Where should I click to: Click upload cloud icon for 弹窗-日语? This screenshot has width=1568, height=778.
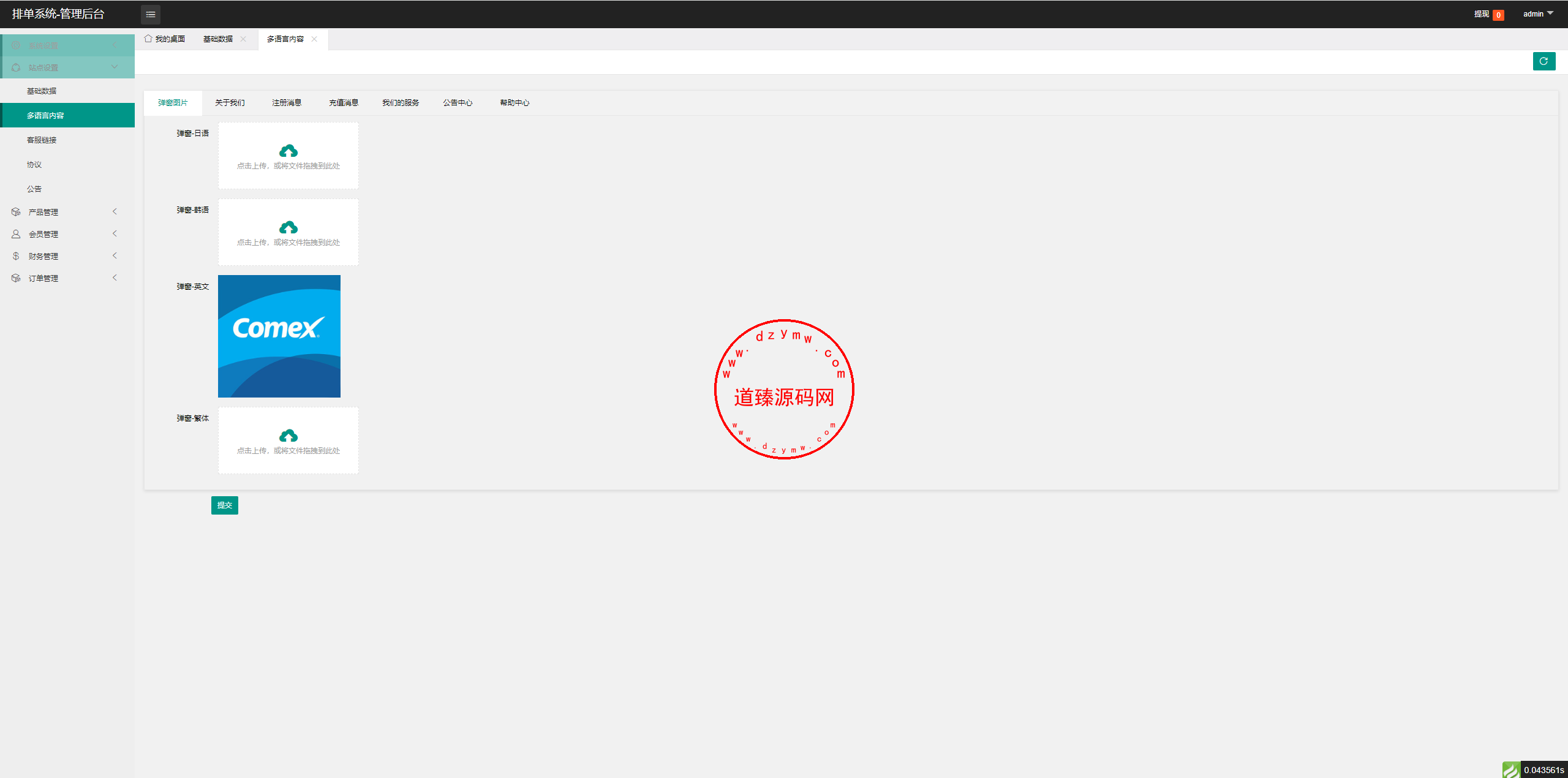288,151
